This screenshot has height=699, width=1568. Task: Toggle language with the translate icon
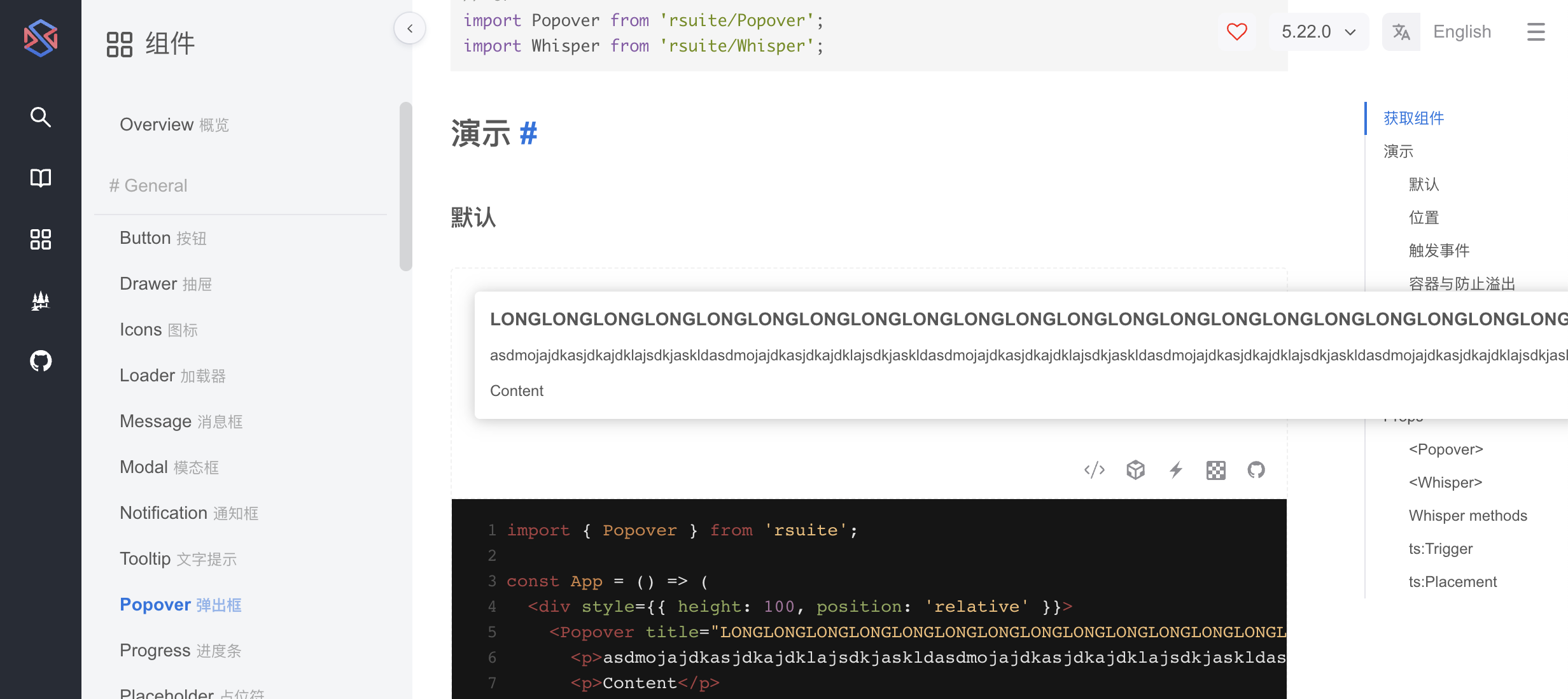(x=1401, y=31)
